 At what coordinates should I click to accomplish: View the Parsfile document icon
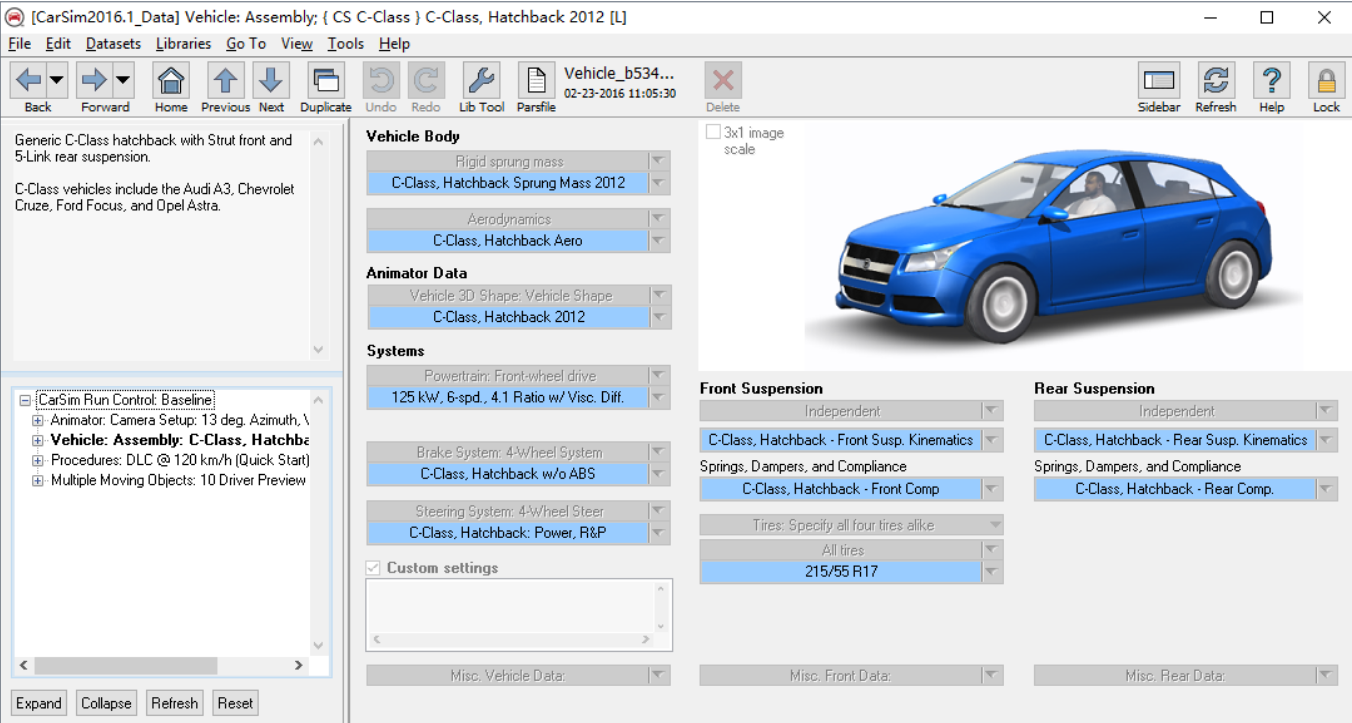(x=536, y=80)
